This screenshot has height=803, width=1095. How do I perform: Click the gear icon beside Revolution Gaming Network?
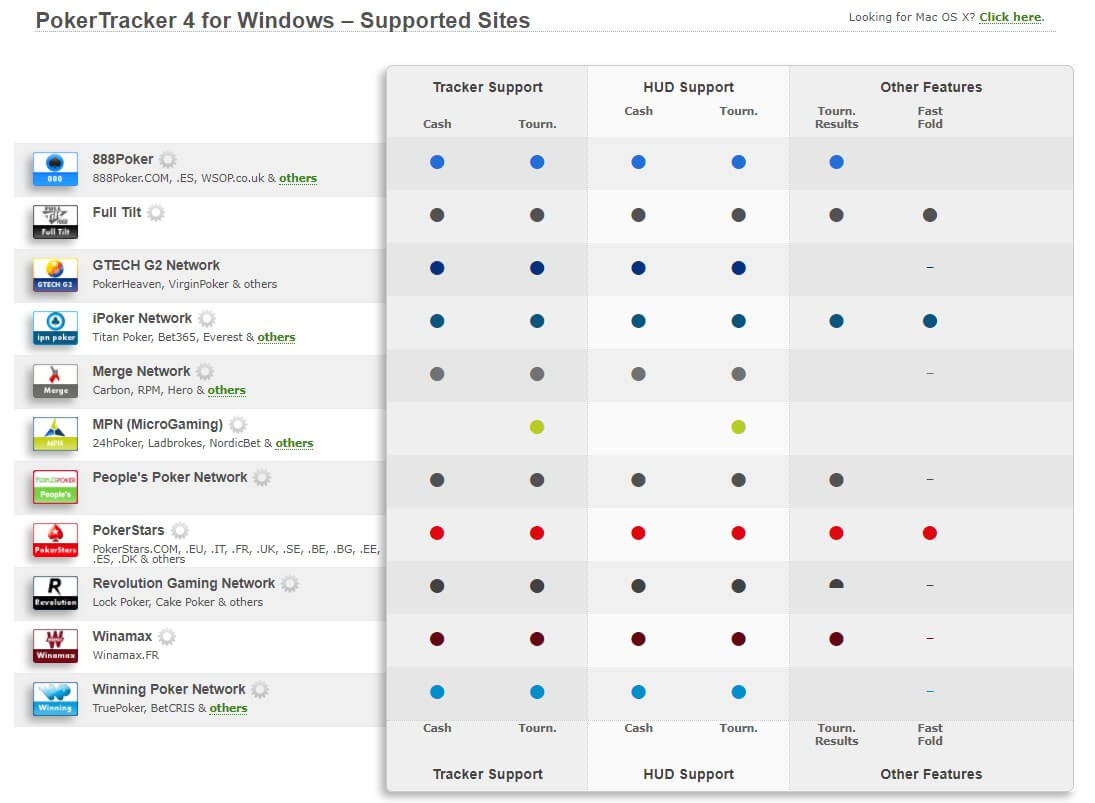tap(291, 584)
